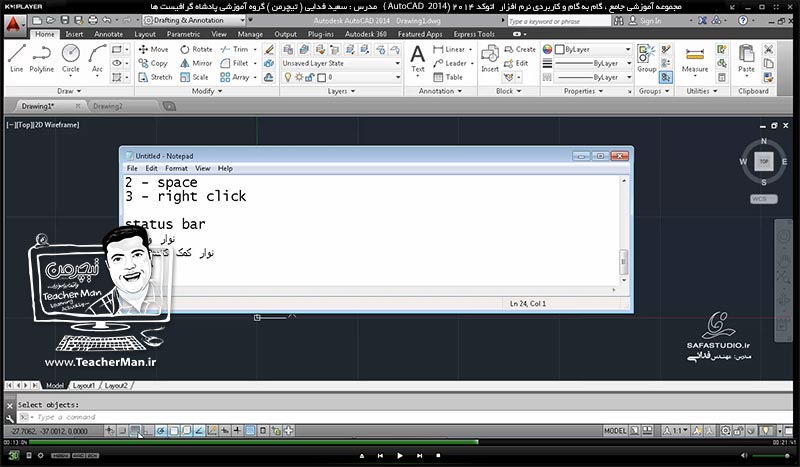Viewport: 800px width, 467px height.
Task: Open the Drafting & Annotation workspace dropdown
Action: point(194,20)
